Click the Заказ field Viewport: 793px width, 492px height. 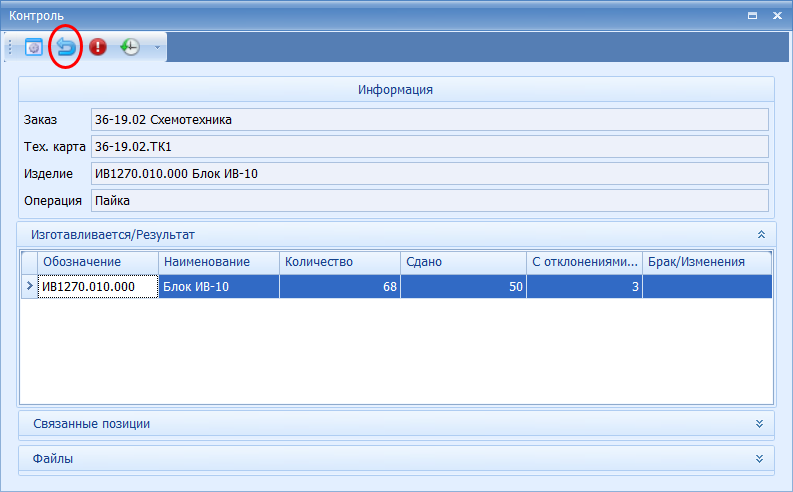tap(428, 120)
